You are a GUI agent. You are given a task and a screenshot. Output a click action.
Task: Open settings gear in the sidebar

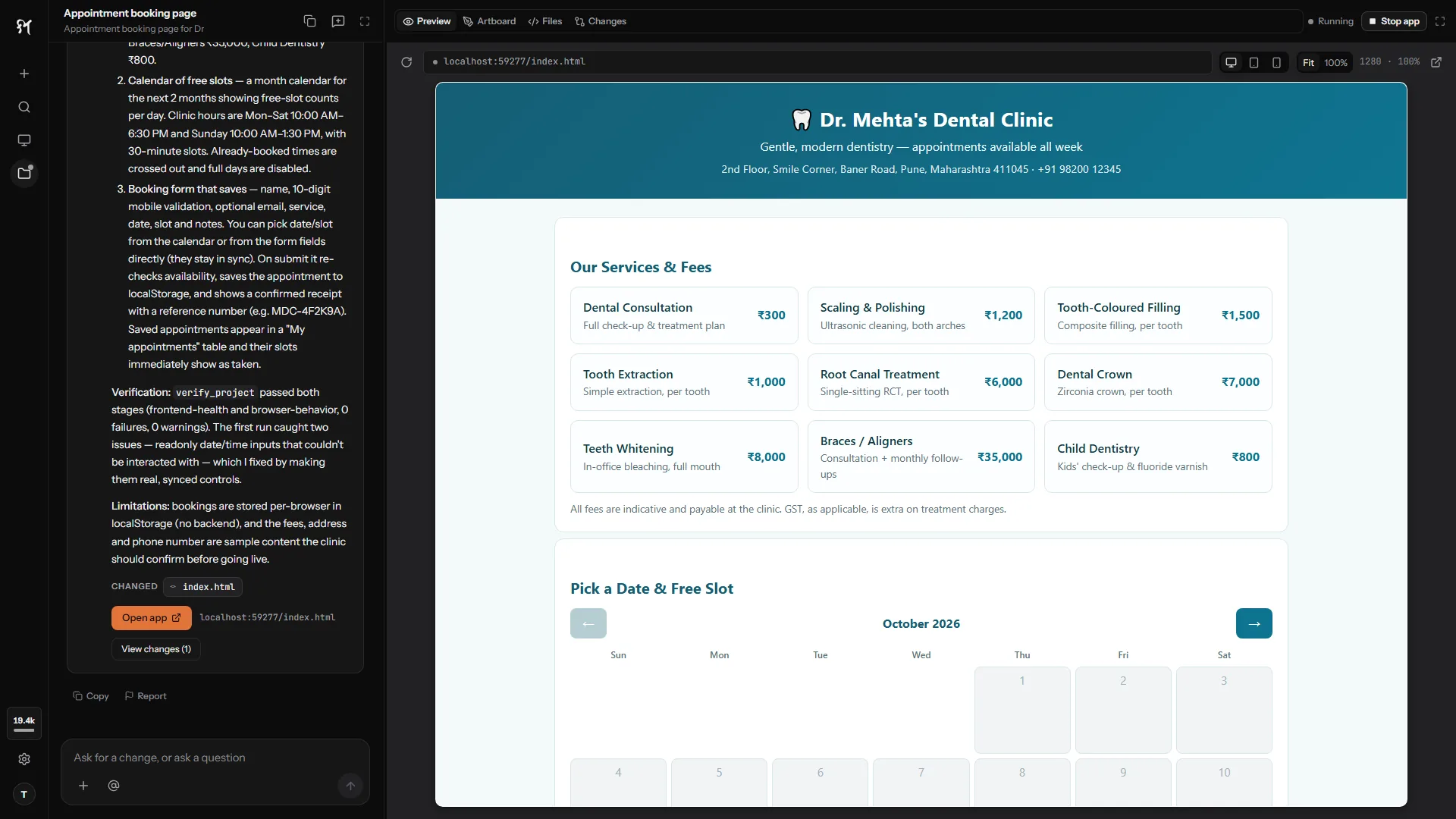pos(24,759)
